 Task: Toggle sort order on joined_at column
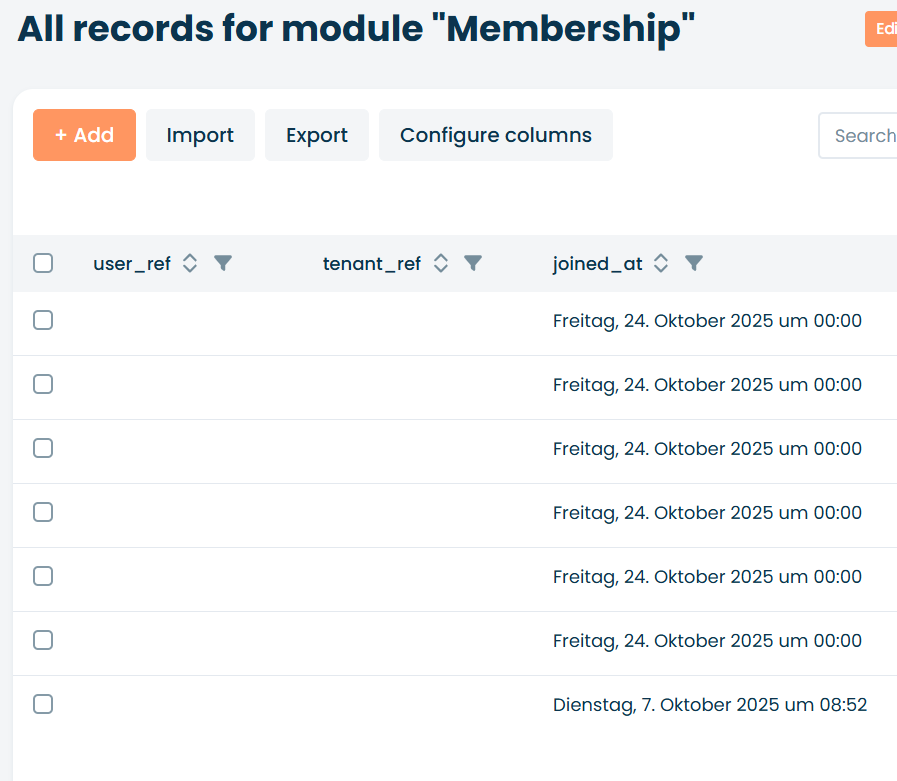pos(661,263)
